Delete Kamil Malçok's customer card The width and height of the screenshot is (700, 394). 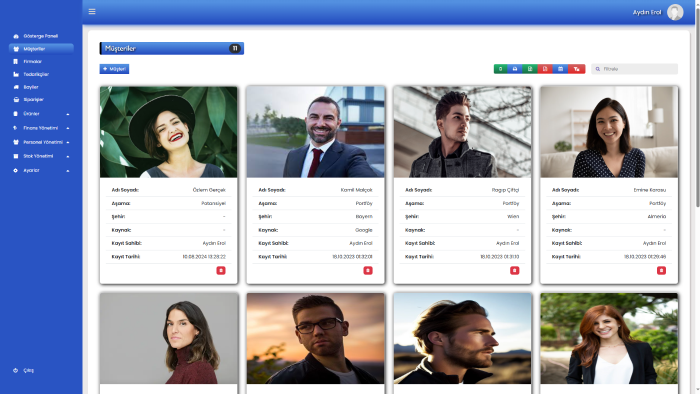(368, 270)
